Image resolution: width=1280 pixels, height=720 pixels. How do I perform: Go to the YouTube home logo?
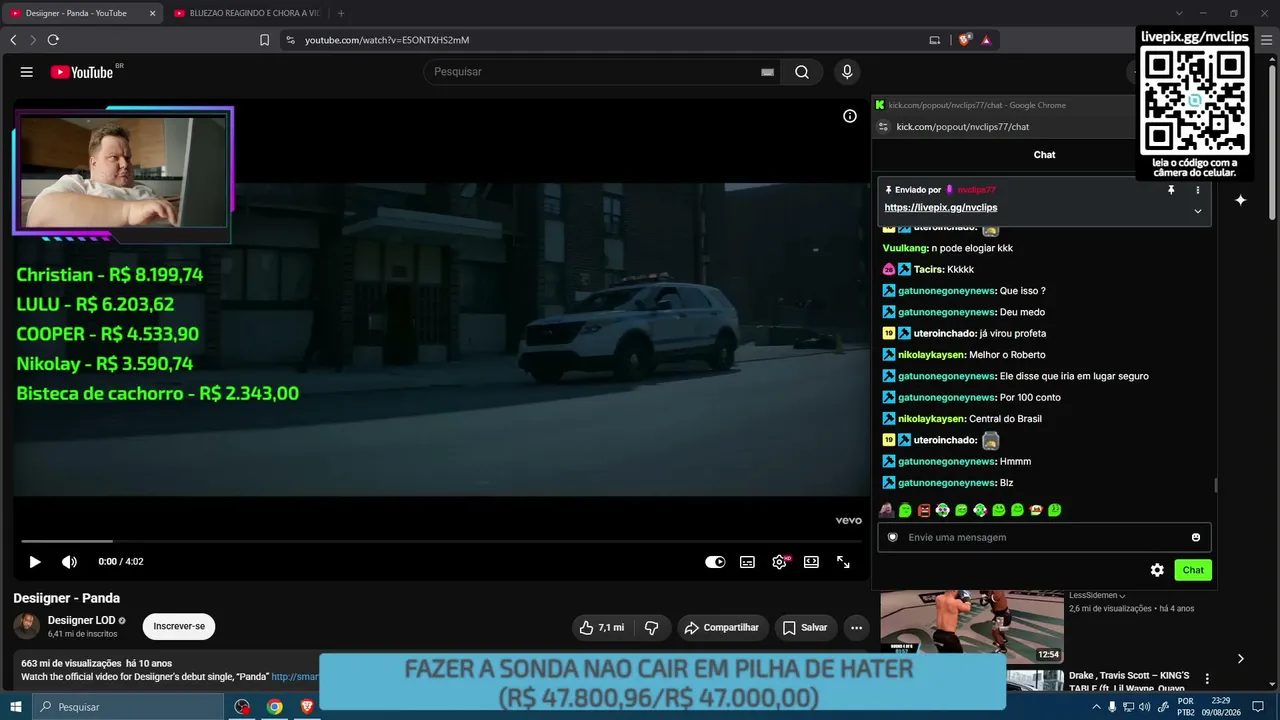coord(81,72)
